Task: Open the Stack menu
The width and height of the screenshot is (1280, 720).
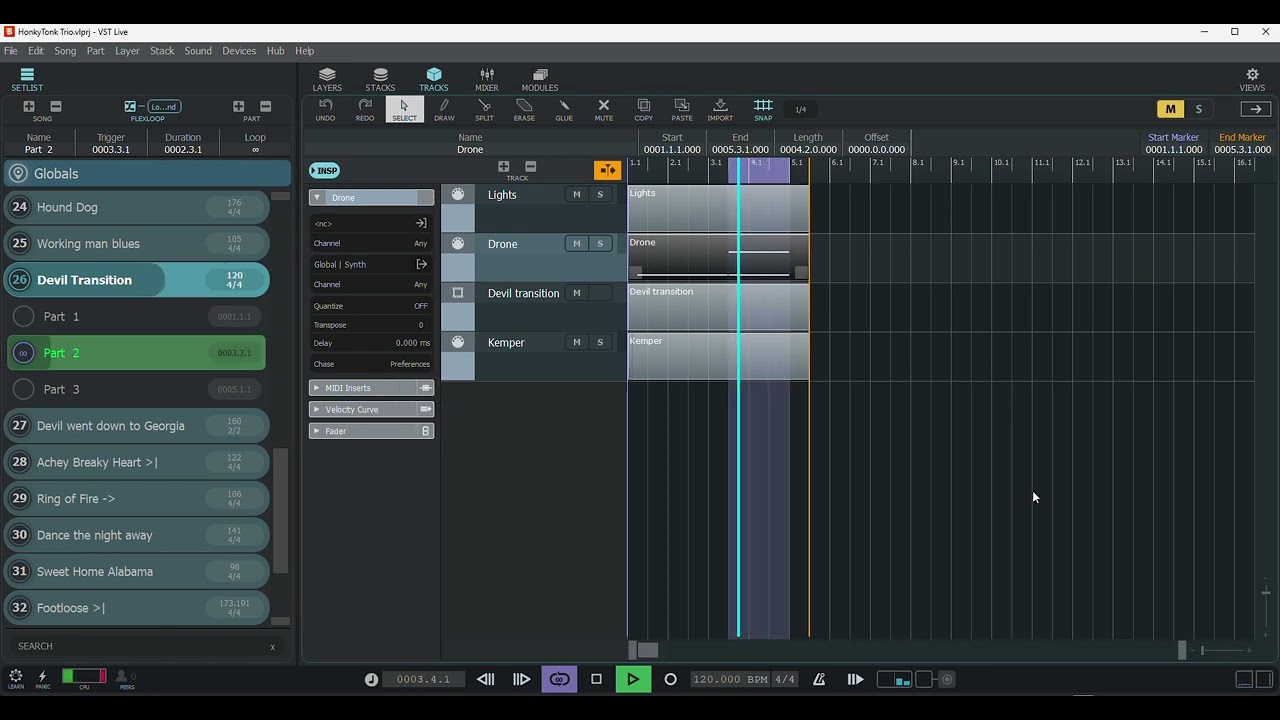Action: pos(162,51)
